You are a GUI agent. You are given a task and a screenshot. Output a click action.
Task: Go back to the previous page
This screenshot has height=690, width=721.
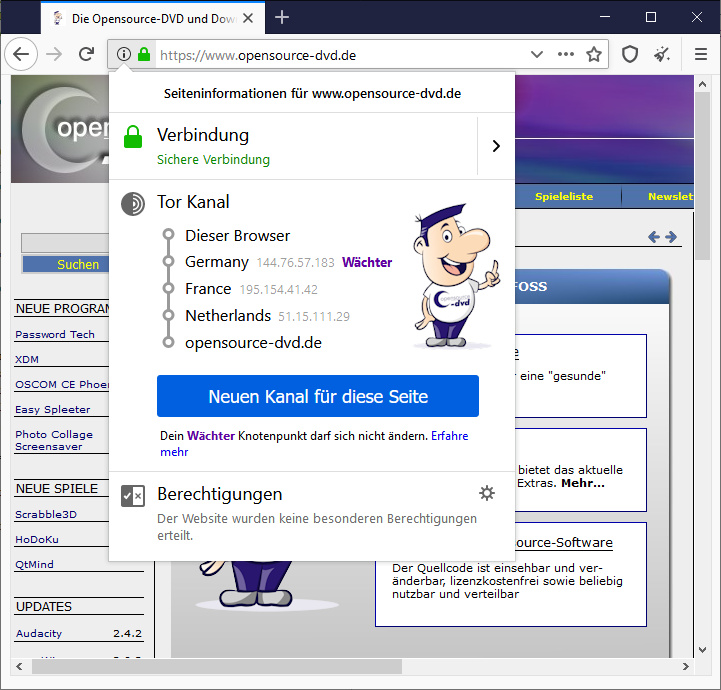pyautogui.click(x=21, y=54)
